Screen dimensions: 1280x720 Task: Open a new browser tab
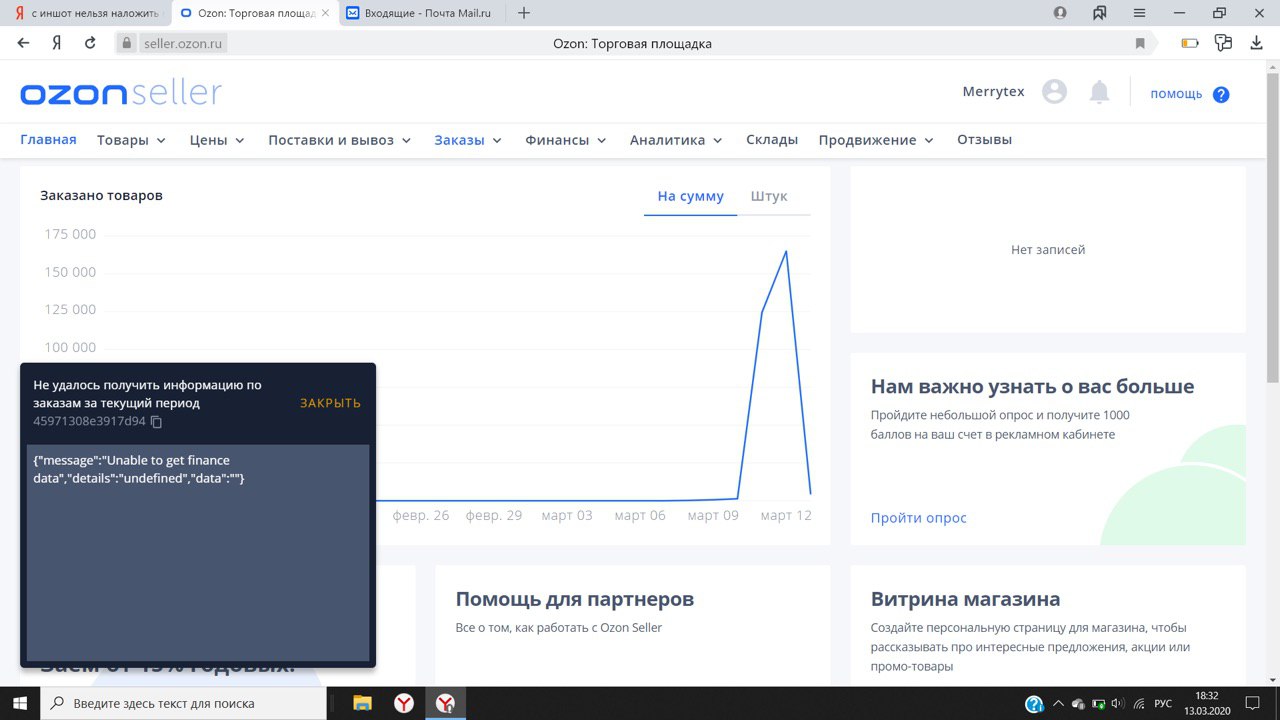[524, 13]
